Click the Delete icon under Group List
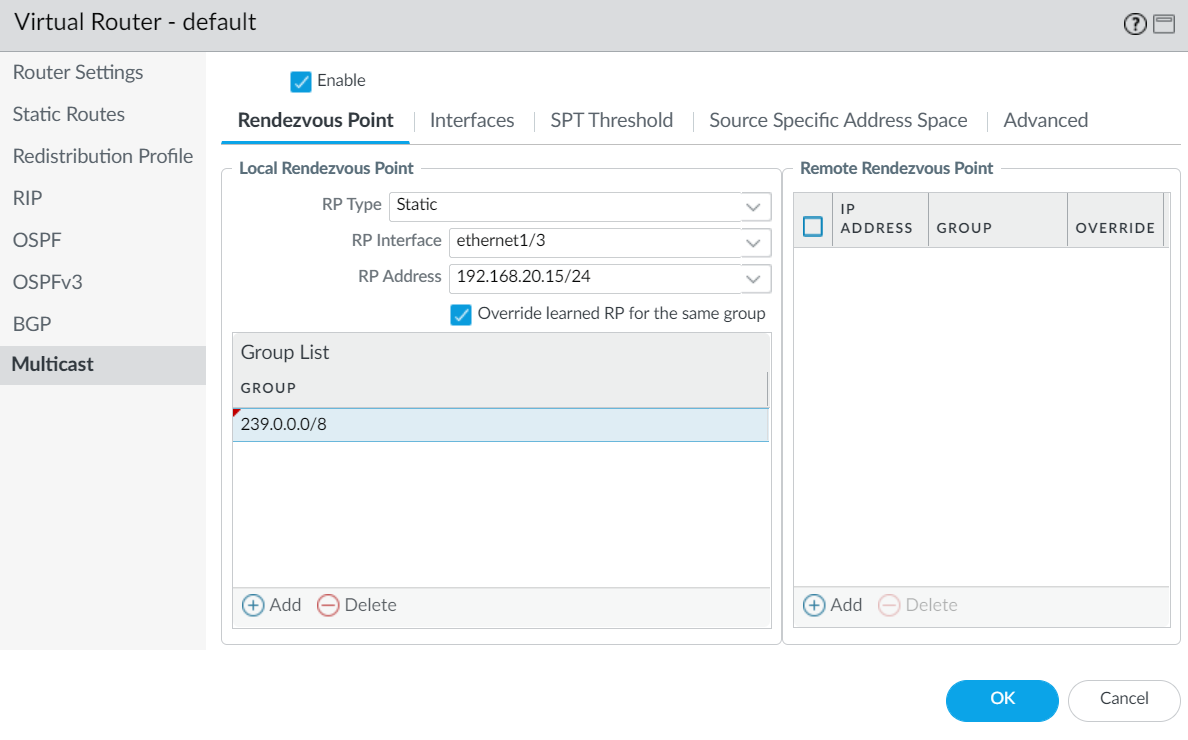1188x740 pixels. pyautogui.click(x=329, y=605)
